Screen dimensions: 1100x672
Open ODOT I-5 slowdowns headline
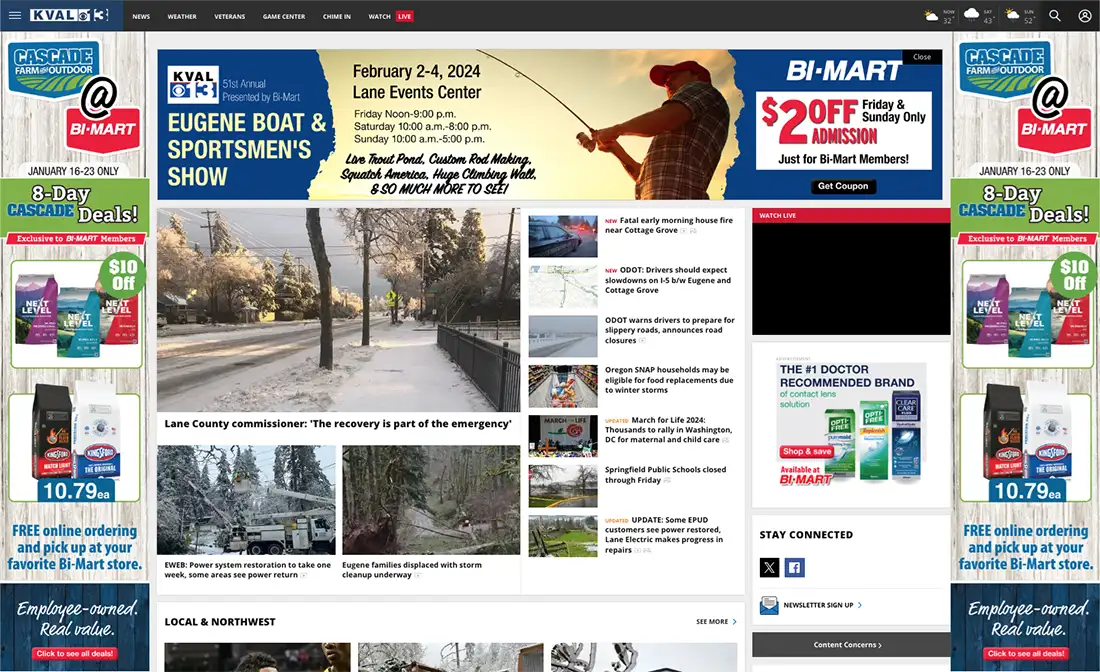click(x=668, y=280)
